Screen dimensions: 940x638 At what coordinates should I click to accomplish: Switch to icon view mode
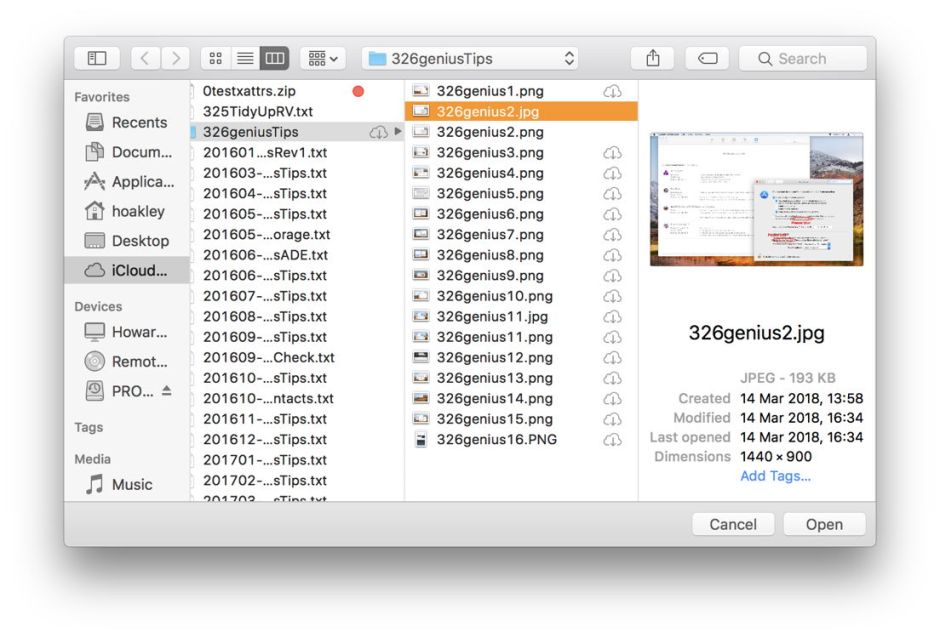[x=215, y=58]
